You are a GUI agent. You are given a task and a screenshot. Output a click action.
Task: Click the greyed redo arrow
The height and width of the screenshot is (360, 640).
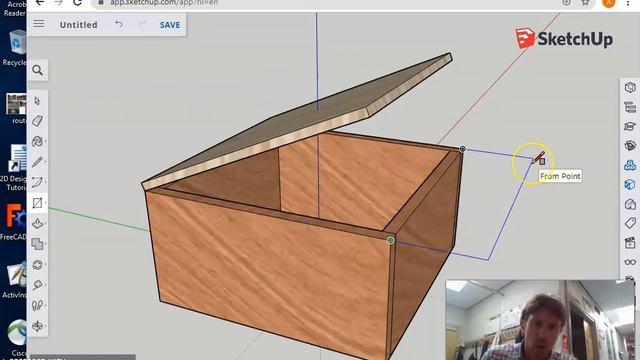tap(142, 24)
